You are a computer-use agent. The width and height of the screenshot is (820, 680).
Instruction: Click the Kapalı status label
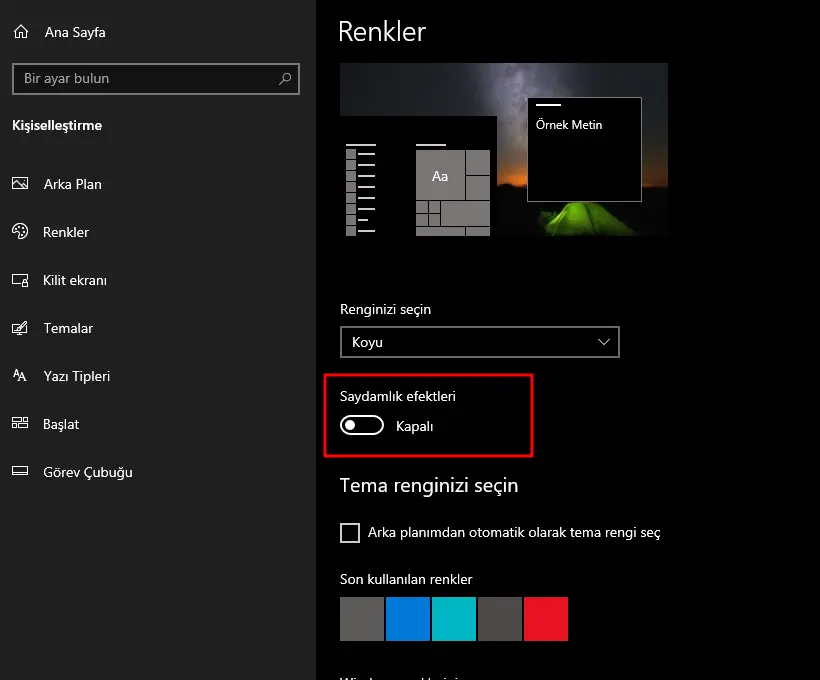click(414, 426)
